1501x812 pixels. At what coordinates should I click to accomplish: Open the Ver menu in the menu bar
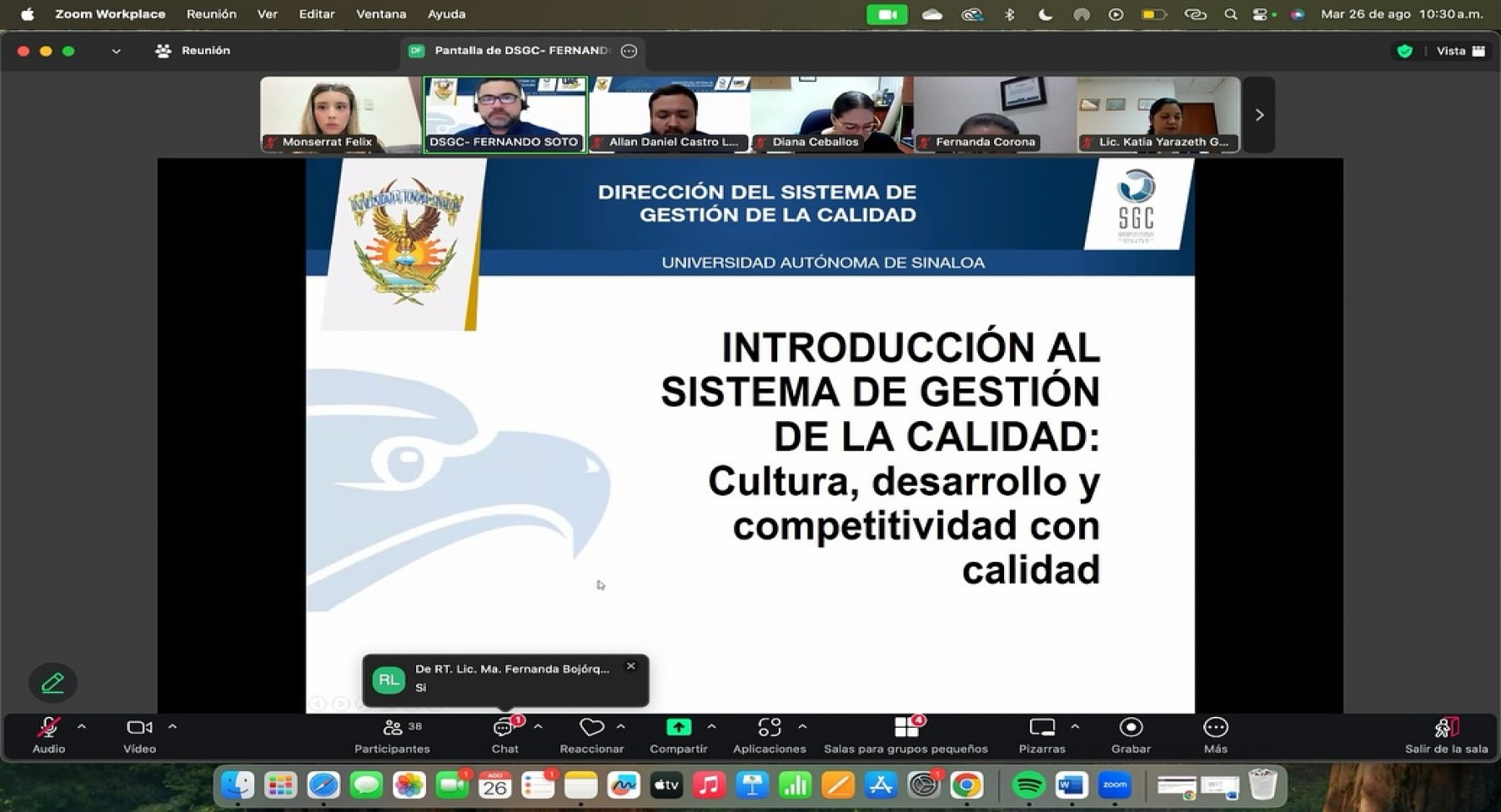267,13
